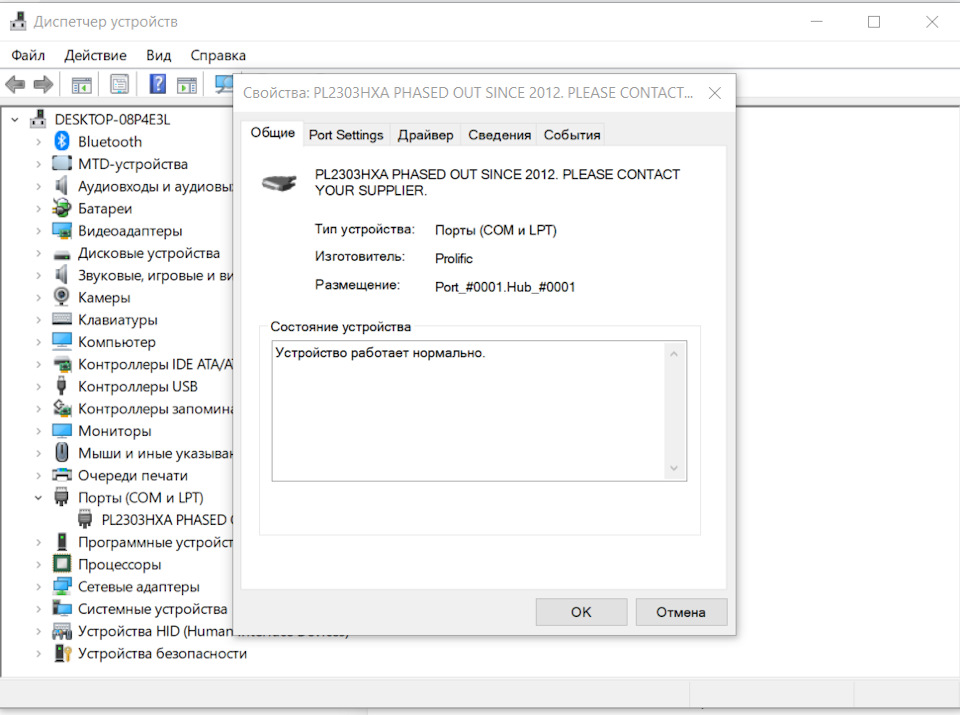960x715 pixels.
Task: Open the Файл menu
Action: [28, 55]
